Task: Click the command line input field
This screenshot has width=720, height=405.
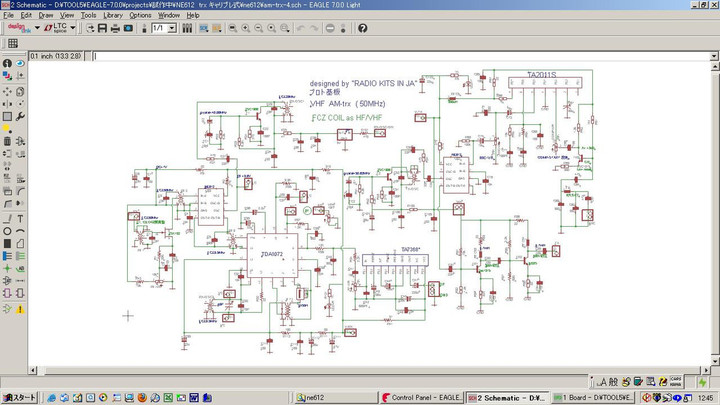Action: [400, 56]
